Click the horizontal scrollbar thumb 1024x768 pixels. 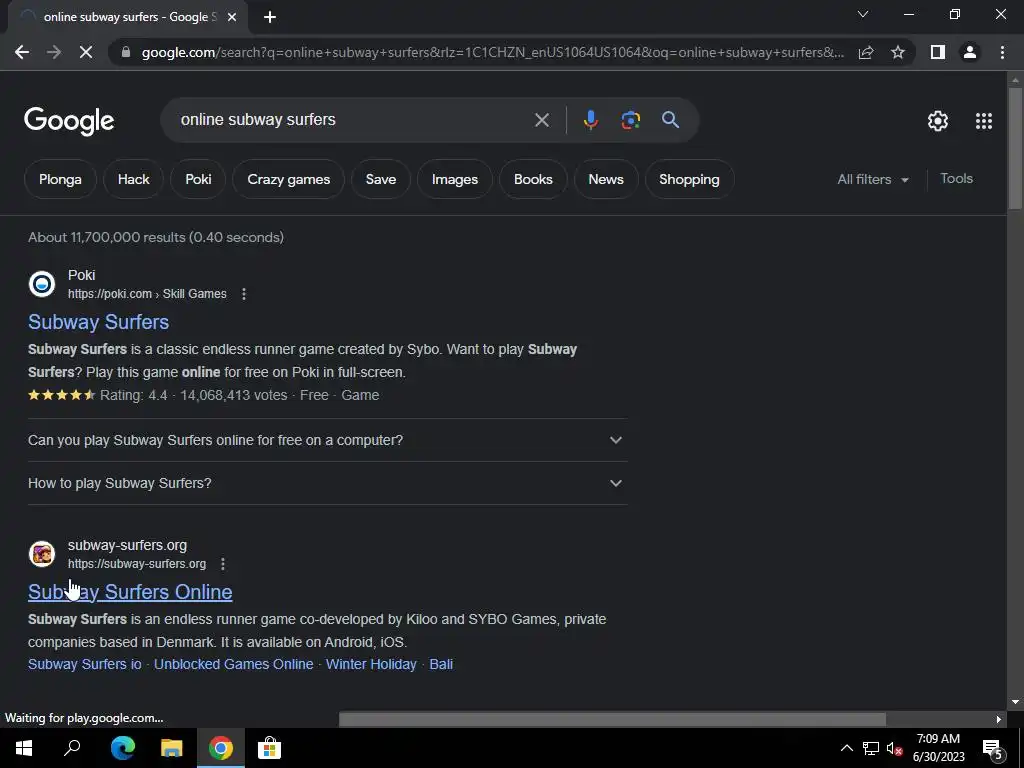coord(612,719)
